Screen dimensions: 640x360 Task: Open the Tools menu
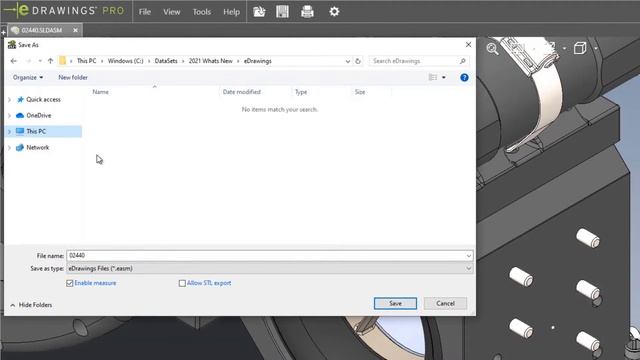click(202, 12)
